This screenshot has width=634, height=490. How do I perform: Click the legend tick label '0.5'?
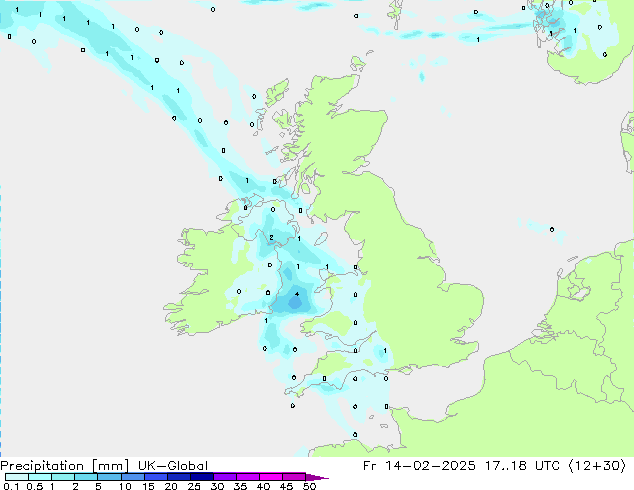(34, 486)
